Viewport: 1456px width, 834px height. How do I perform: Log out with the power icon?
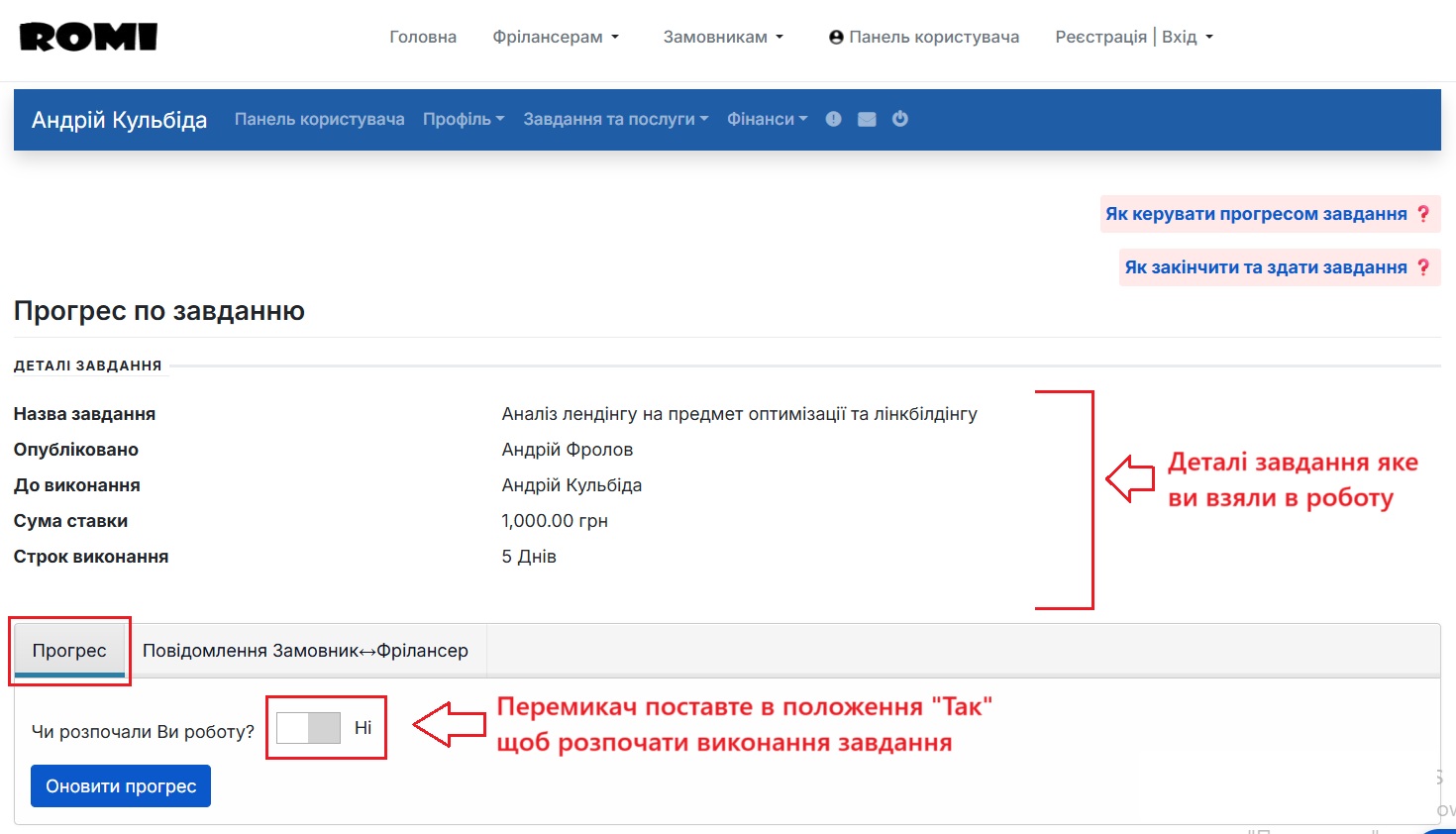click(900, 119)
